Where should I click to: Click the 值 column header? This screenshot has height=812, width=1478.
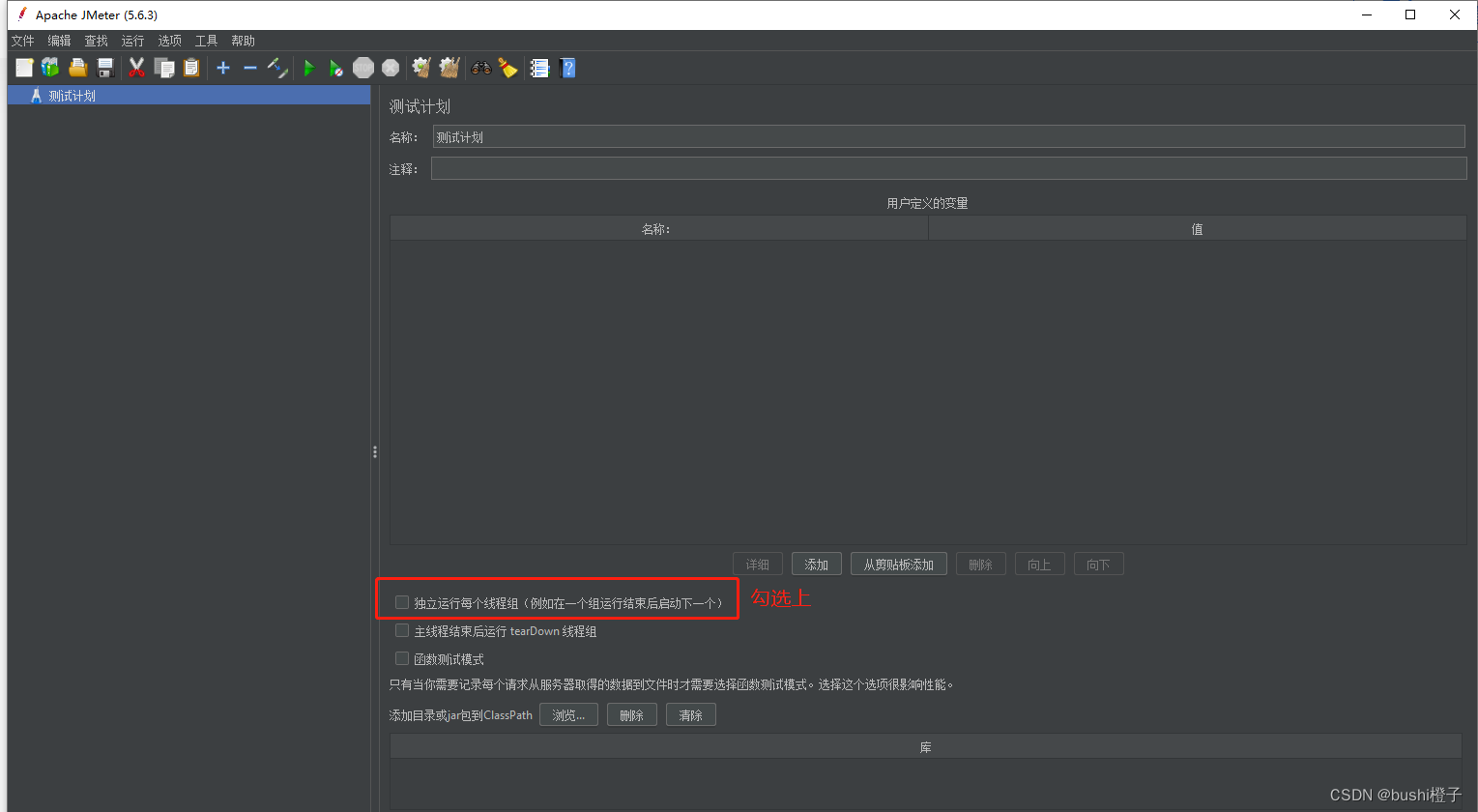point(1198,229)
